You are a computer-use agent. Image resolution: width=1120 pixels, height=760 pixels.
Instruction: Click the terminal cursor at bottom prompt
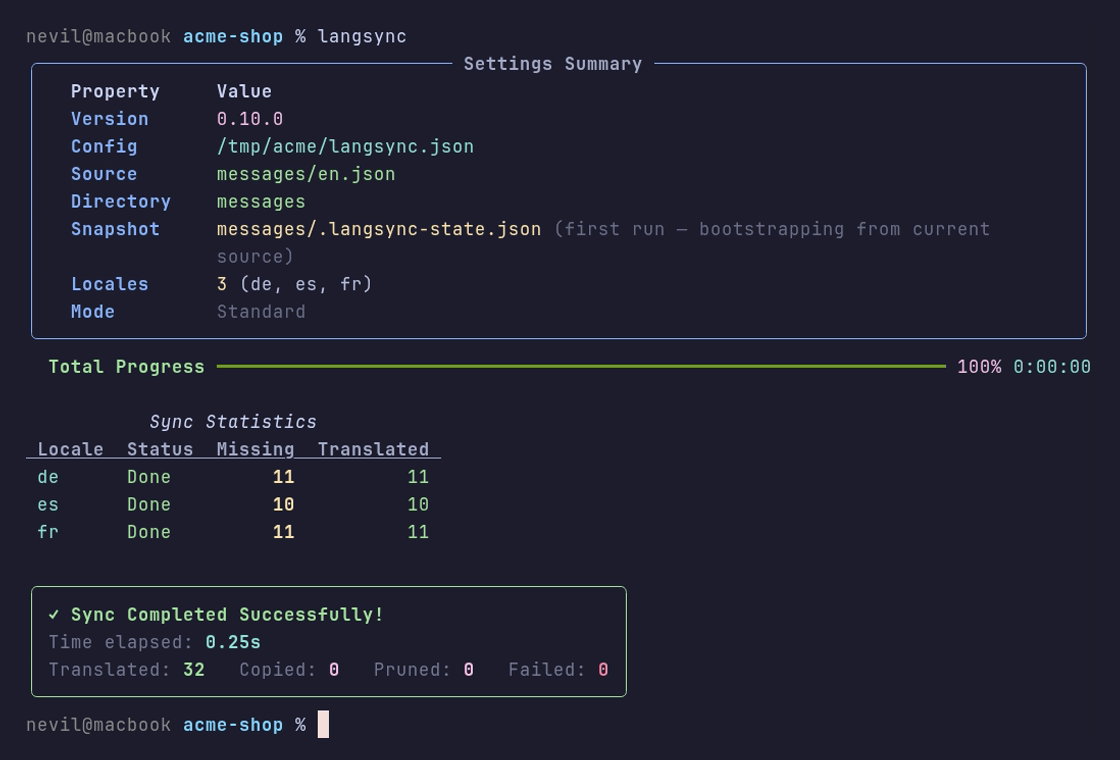(323, 724)
